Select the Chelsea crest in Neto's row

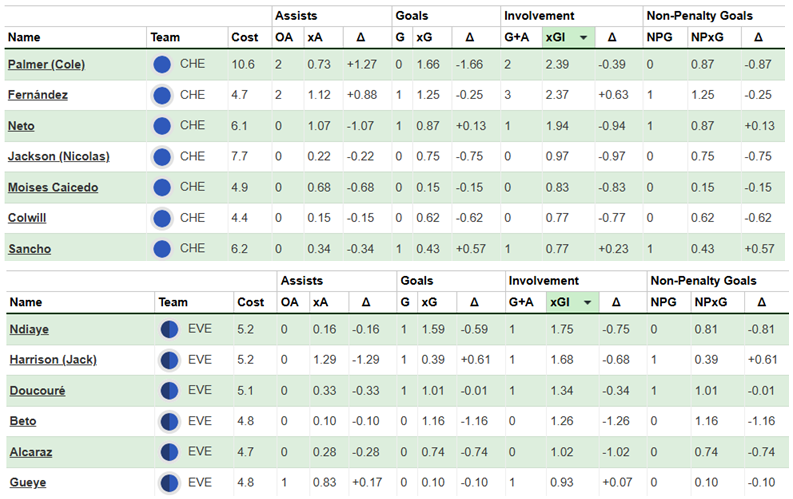click(162, 127)
